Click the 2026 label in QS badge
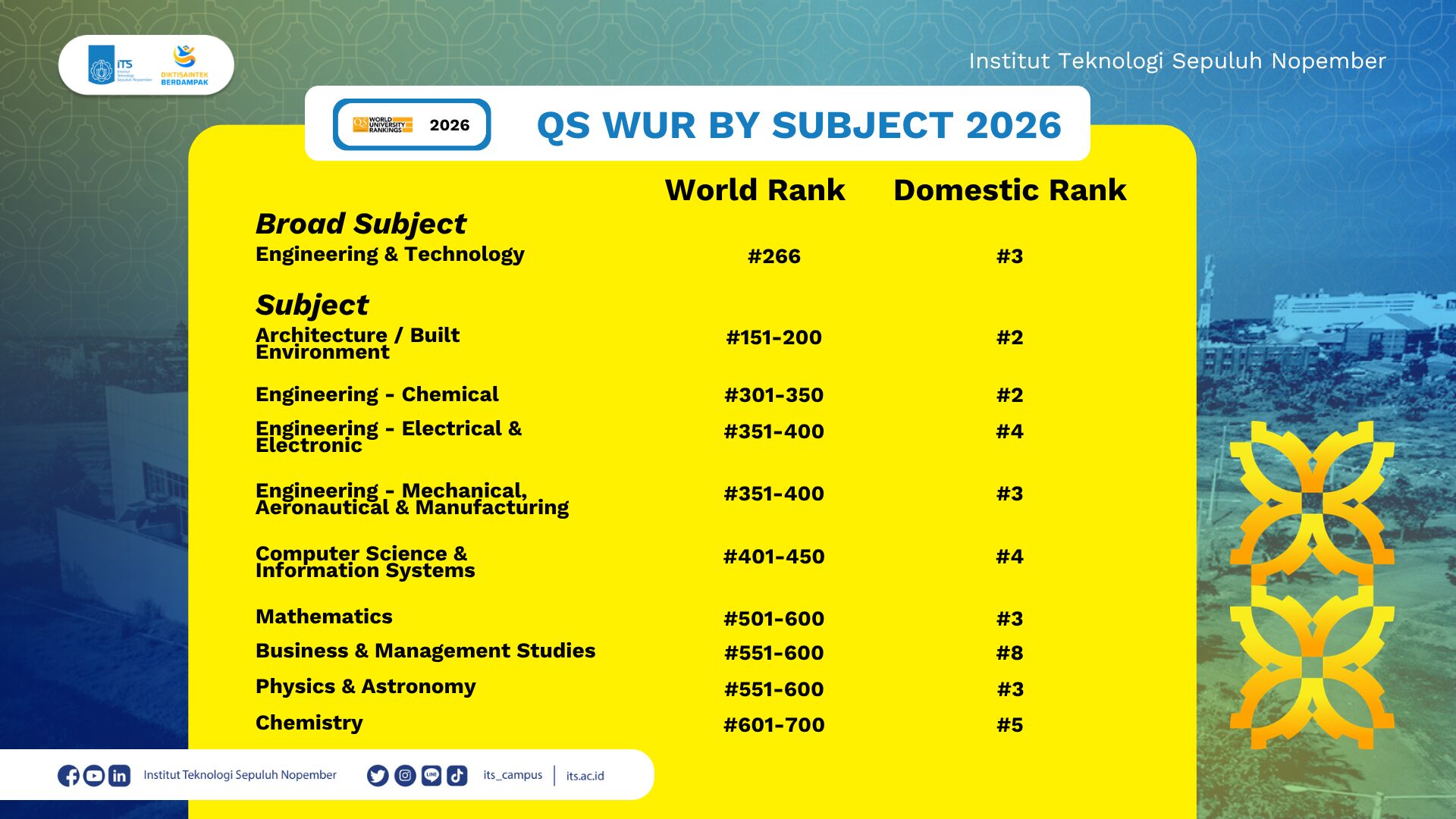The image size is (1456, 819). [449, 125]
